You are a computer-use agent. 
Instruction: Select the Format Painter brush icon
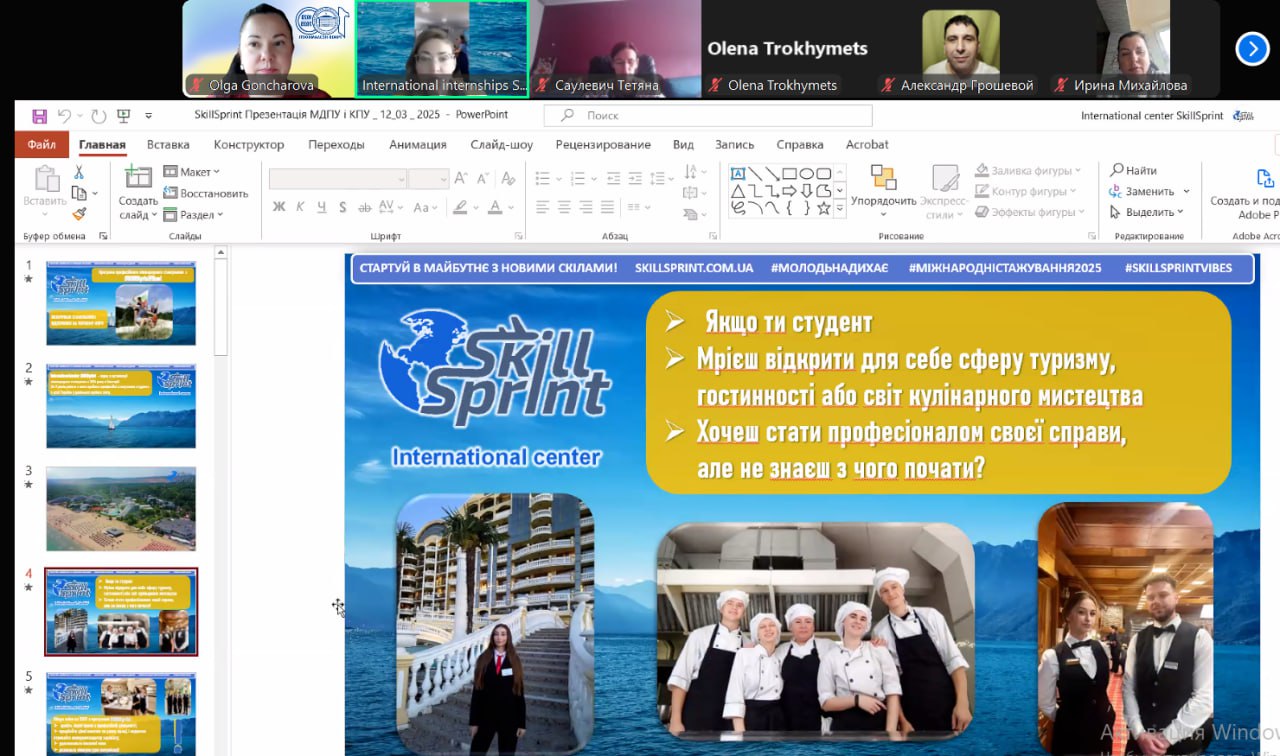point(79,213)
